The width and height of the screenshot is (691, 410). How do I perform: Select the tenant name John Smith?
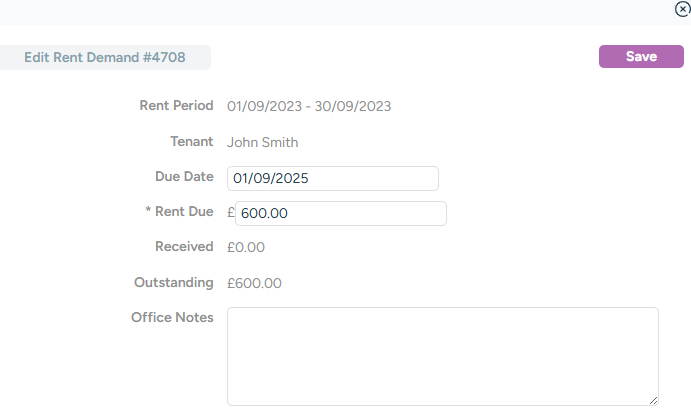(263, 142)
